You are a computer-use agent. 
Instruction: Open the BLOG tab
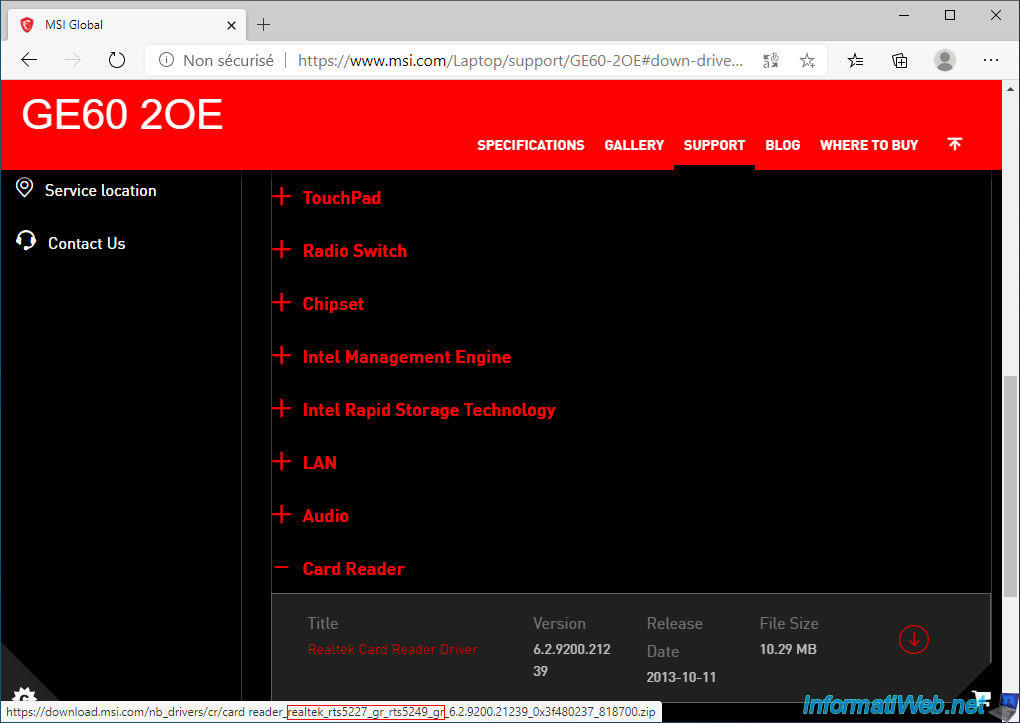click(783, 145)
